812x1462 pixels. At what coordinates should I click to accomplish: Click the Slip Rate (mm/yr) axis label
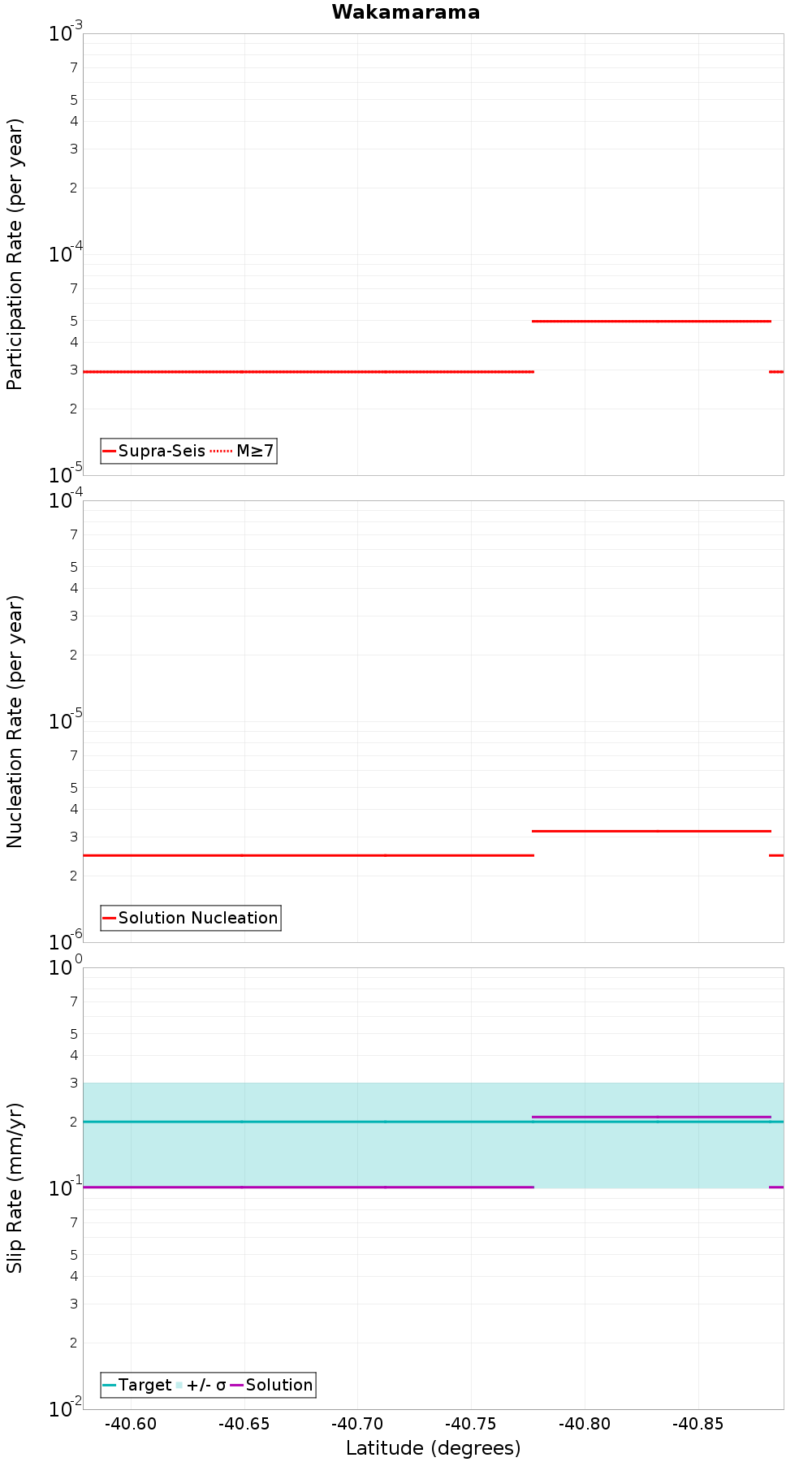15,1187
